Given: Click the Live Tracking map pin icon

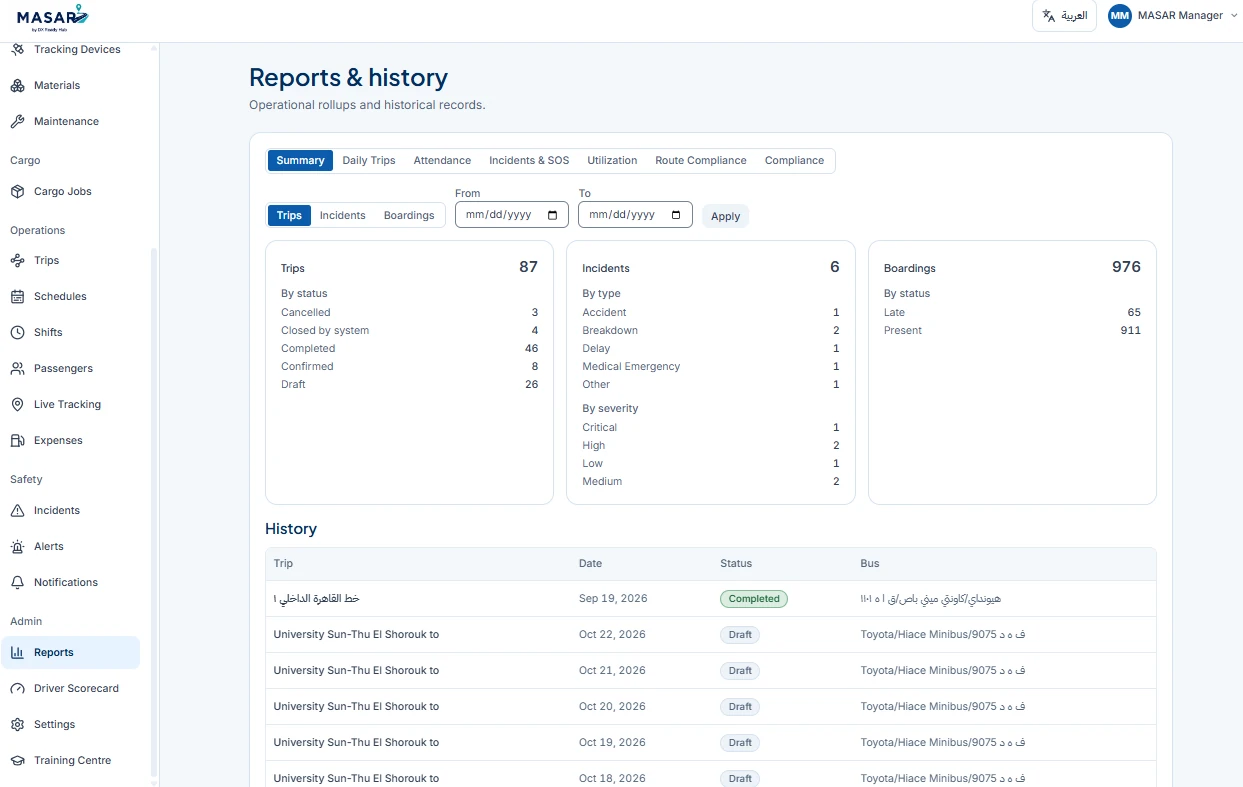Looking at the screenshot, I should [x=17, y=404].
